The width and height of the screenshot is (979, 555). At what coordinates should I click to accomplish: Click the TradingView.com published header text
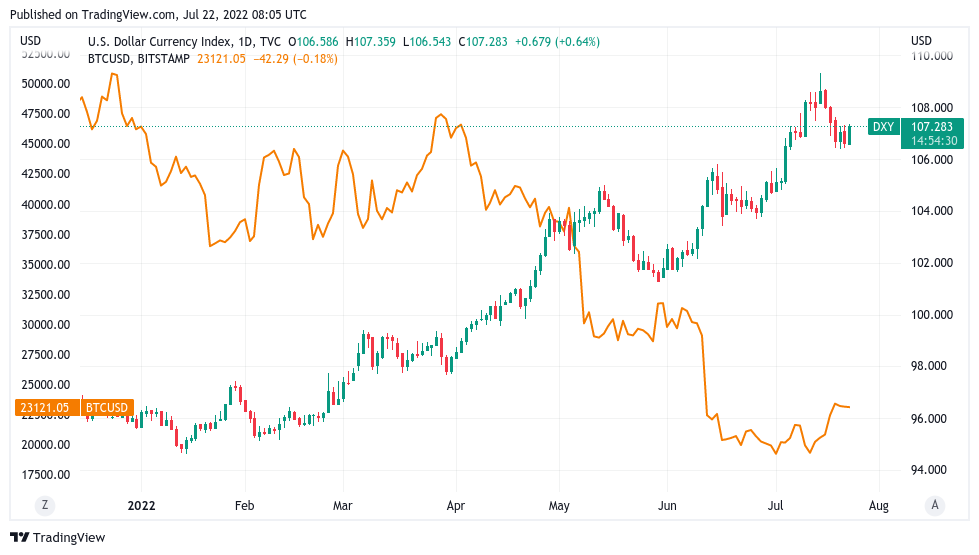[159, 14]
